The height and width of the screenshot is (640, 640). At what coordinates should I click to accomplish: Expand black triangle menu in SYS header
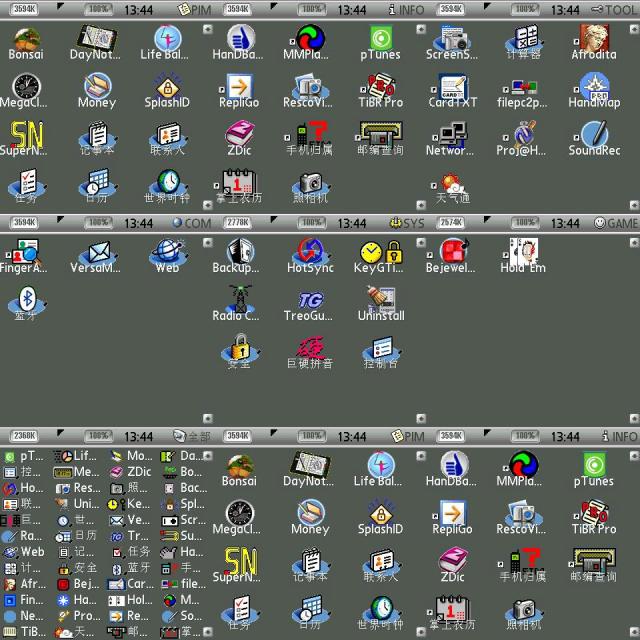coord(274,220)
